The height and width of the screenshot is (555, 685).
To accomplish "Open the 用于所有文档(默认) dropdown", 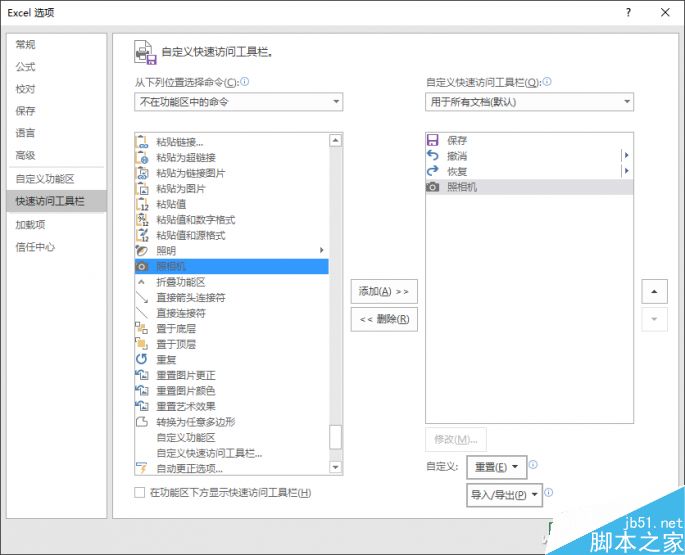I will pos(529,102).
